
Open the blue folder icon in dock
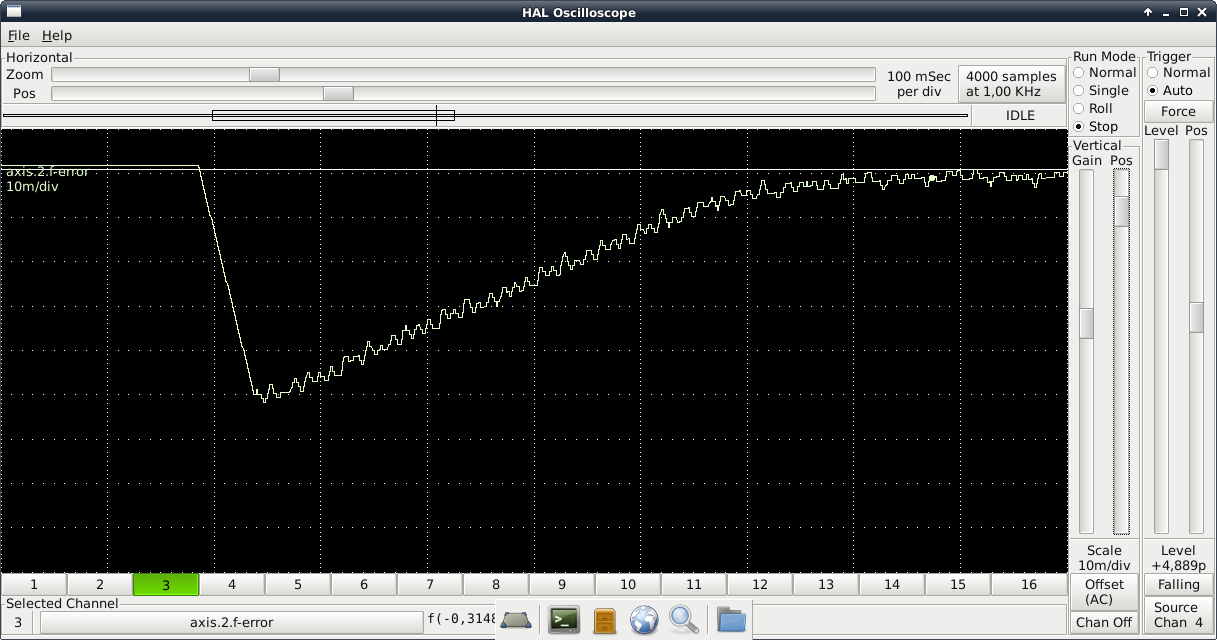pyautogui.click(x=731, y=621)
